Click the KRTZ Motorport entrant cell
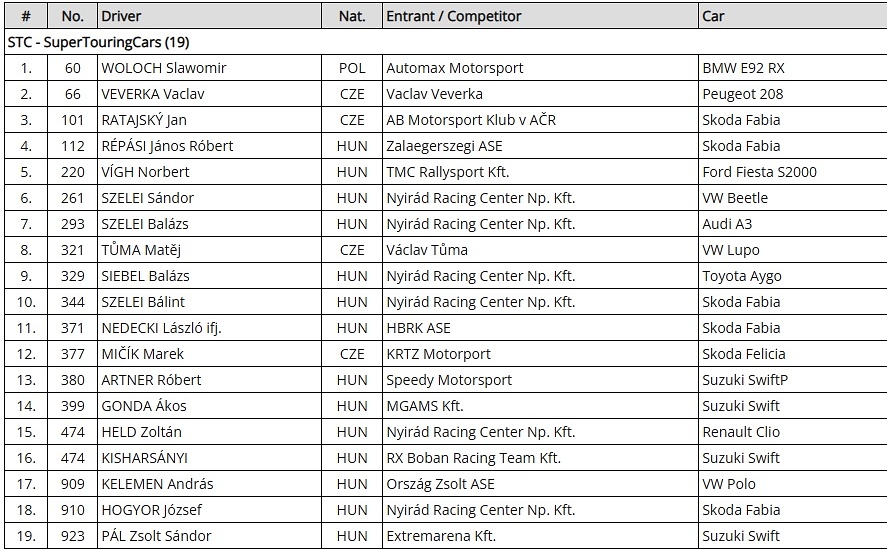 (x=540, y=354)
